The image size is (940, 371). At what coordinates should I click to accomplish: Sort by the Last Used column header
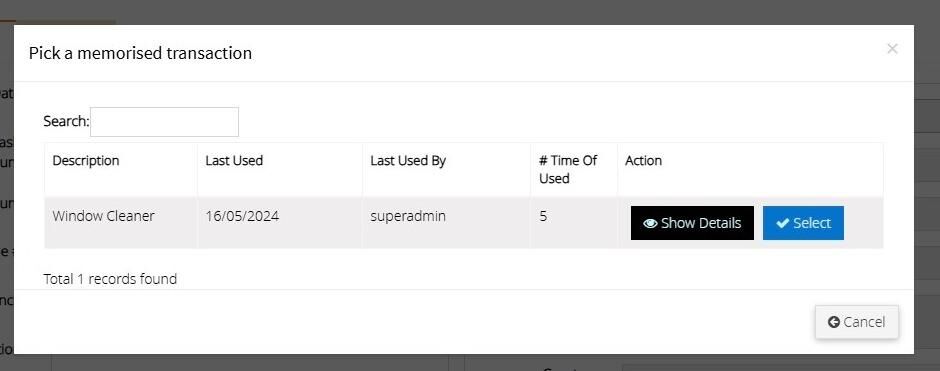point(234,161)
